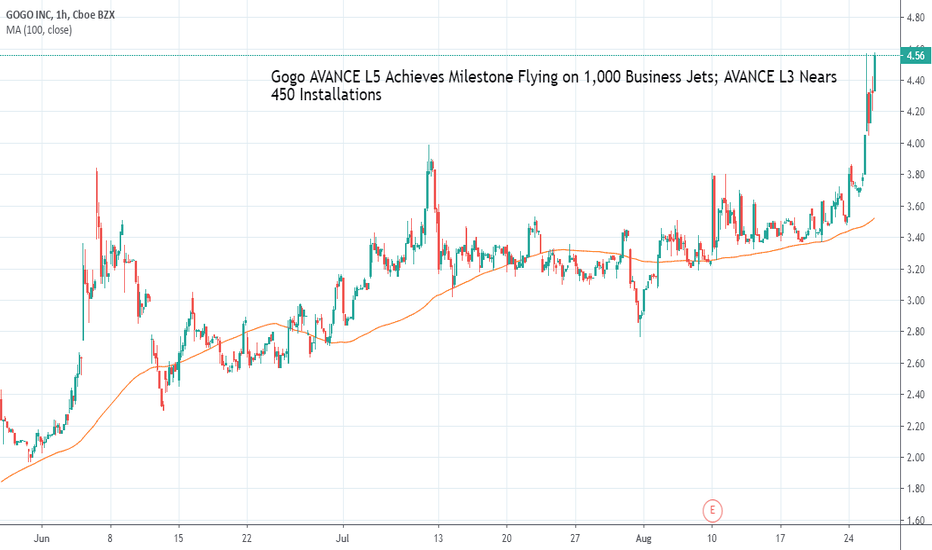Click the 4.40 price level on price axis
The width and height of the screenshot is (932, 550).
tap(915, 80)
